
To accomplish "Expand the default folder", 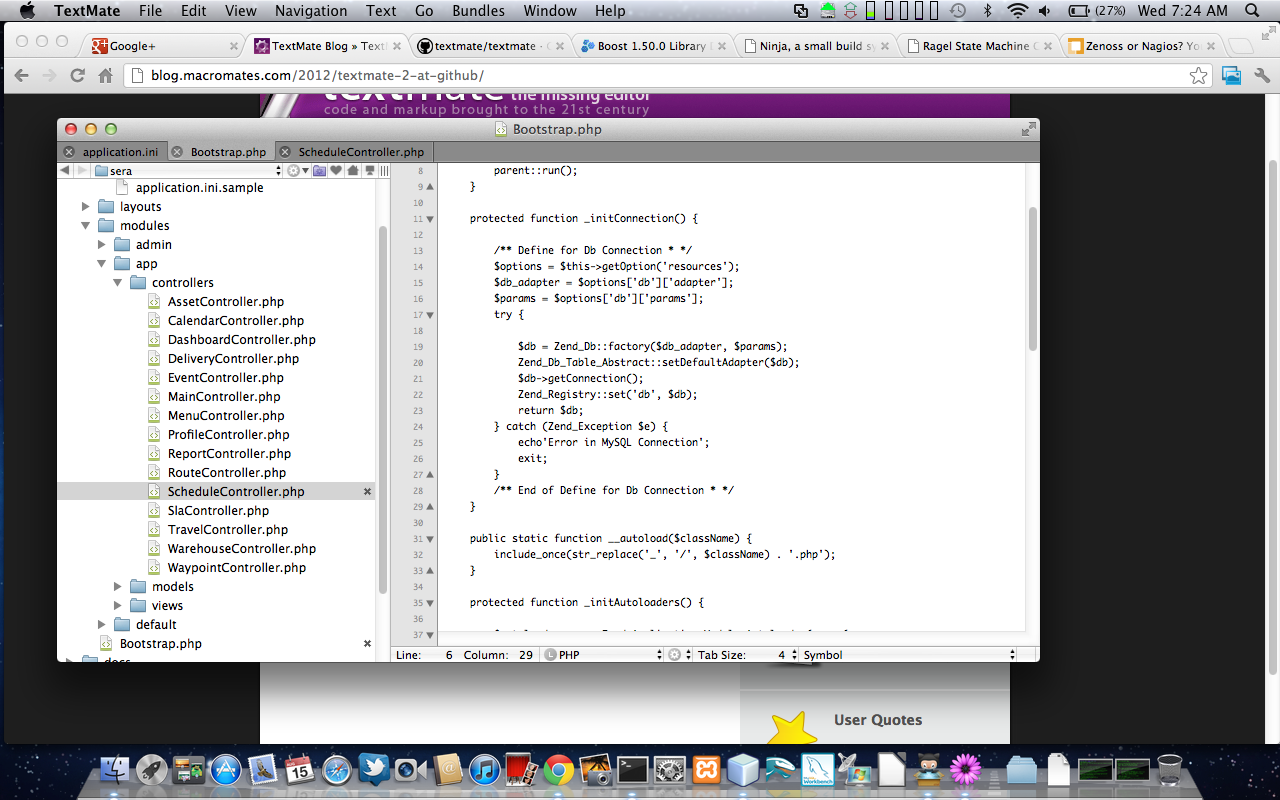I will click(102, 625).
